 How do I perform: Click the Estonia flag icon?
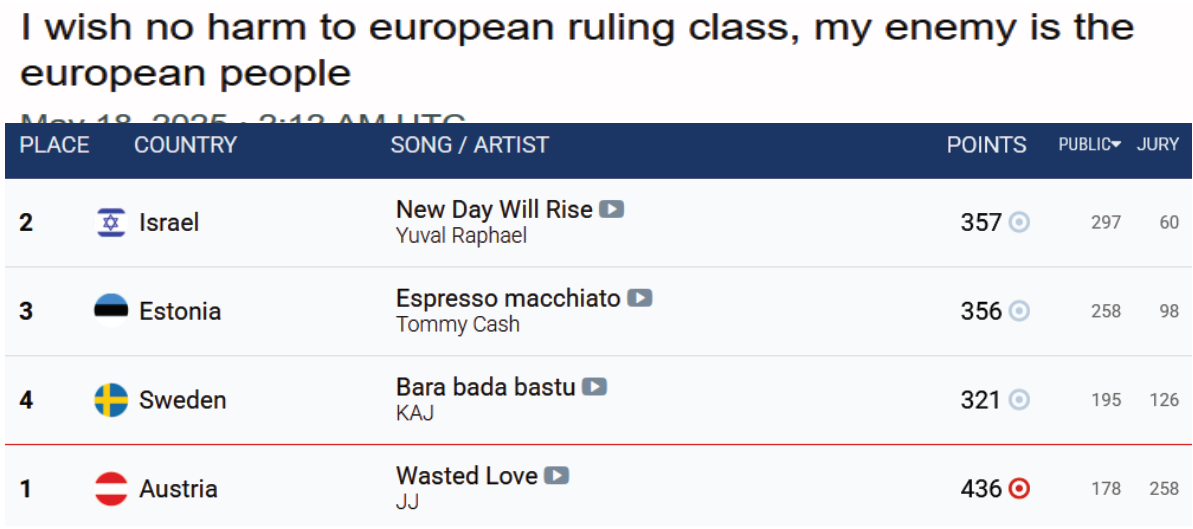point(111,311)
